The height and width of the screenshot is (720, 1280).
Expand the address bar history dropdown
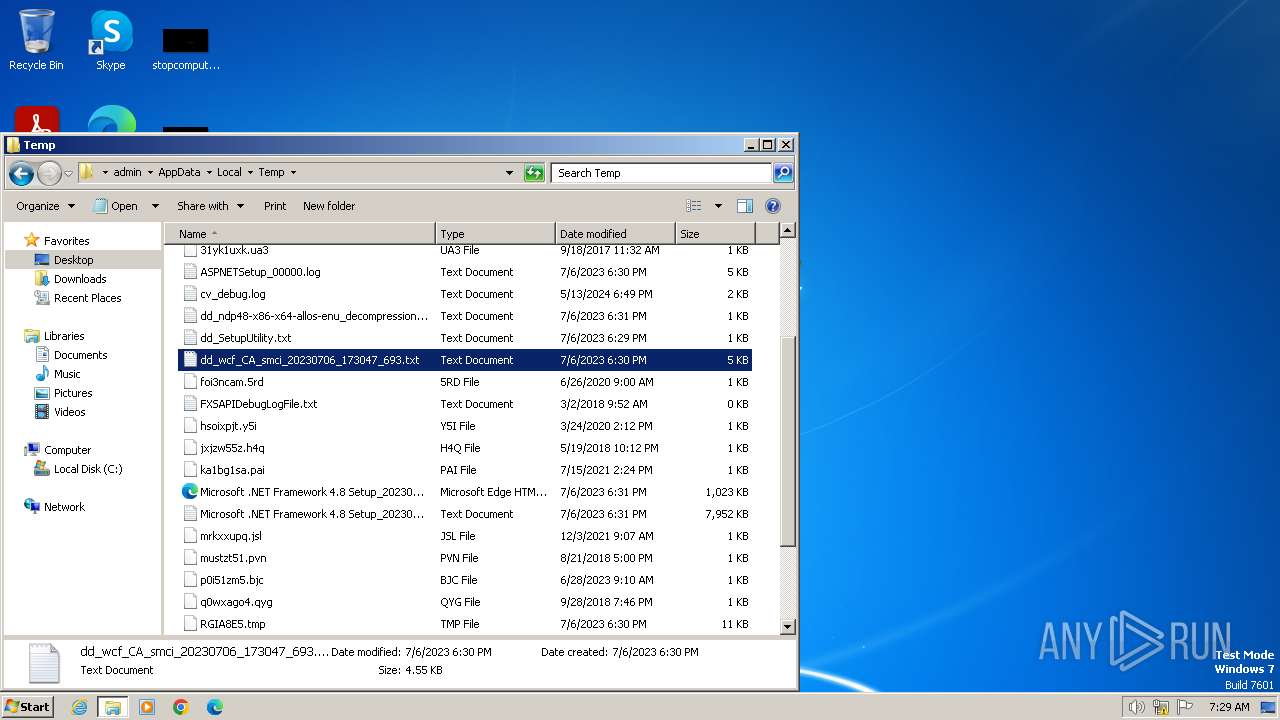coord(509,173)
